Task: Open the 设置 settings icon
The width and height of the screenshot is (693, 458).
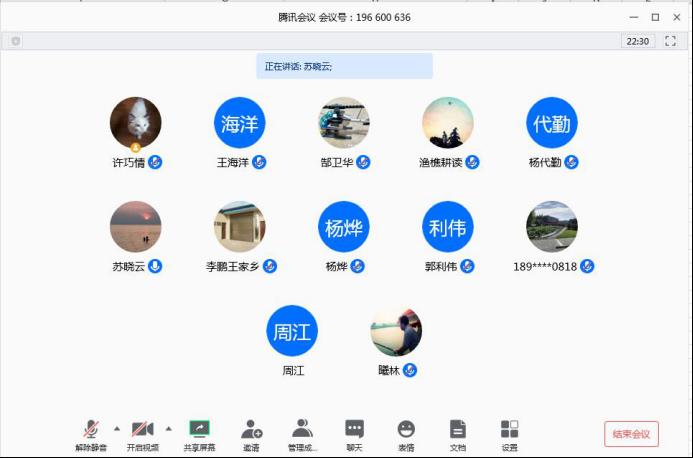Action: [509, 430]
